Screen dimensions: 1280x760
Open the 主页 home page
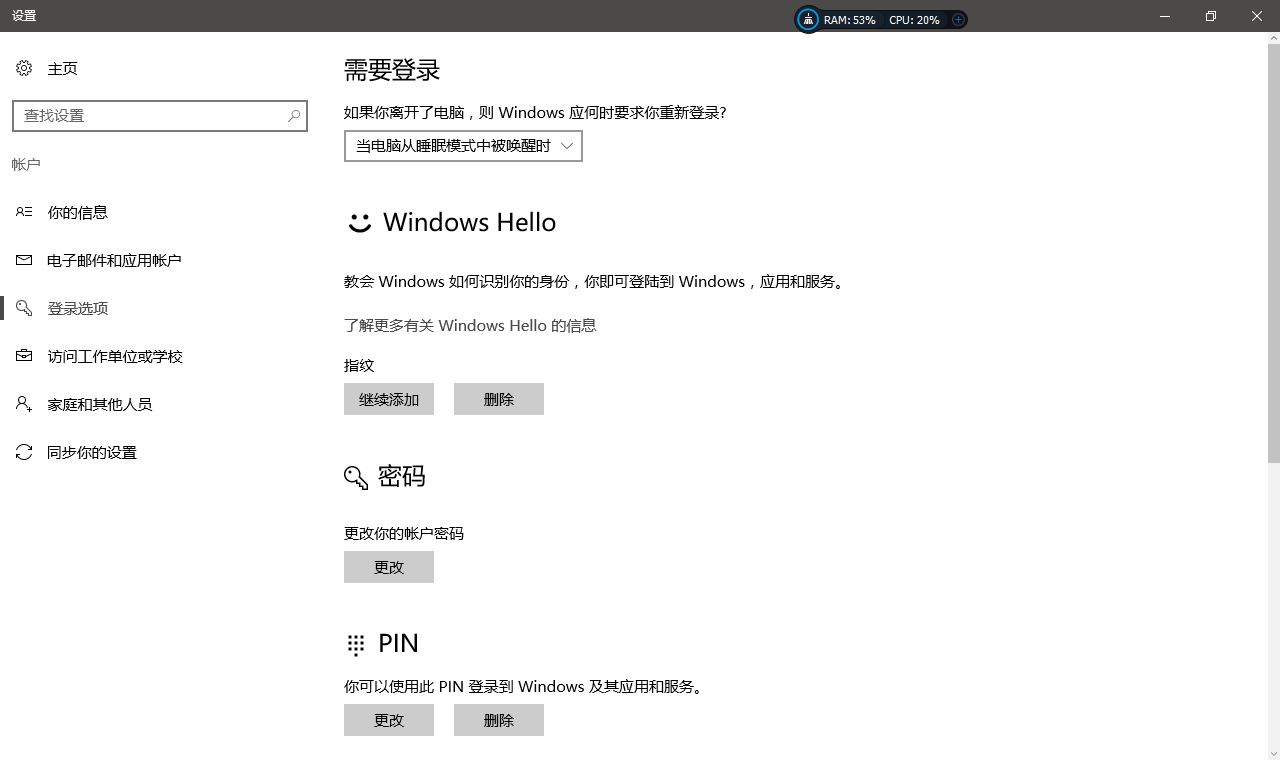63,68
